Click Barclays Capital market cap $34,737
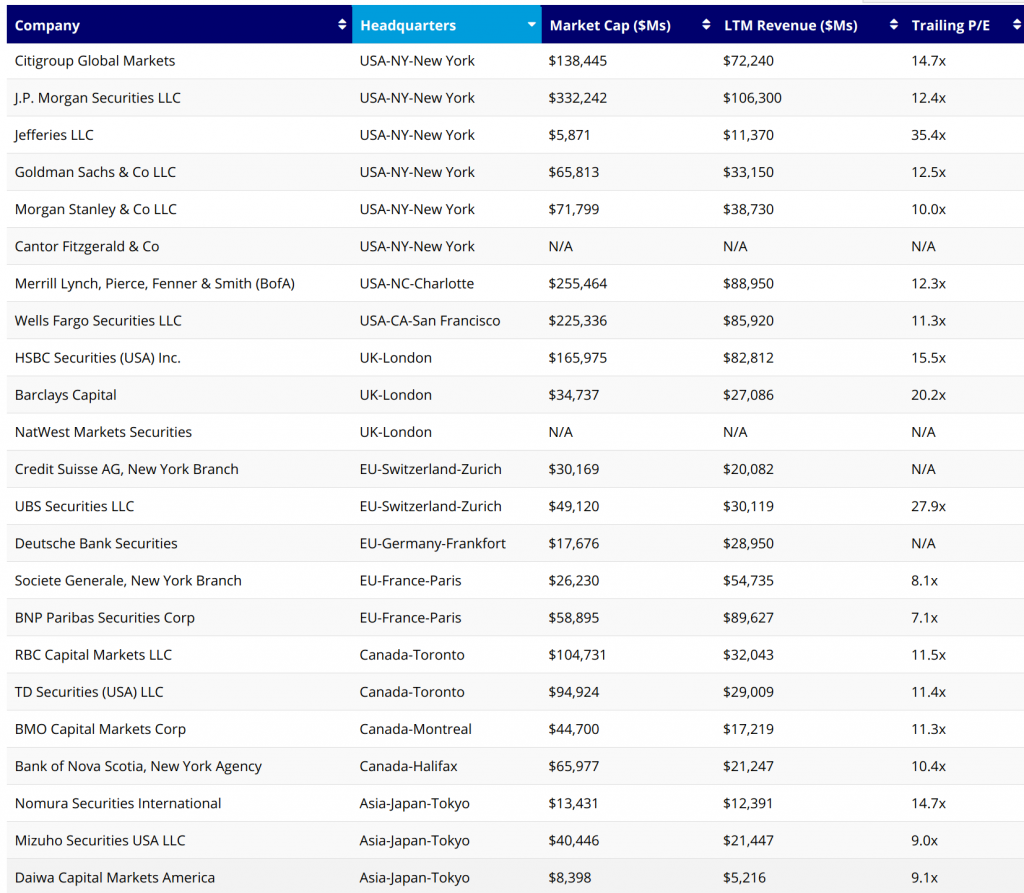The height and width of the screenshot is (893, 1024). coord(574,395)
